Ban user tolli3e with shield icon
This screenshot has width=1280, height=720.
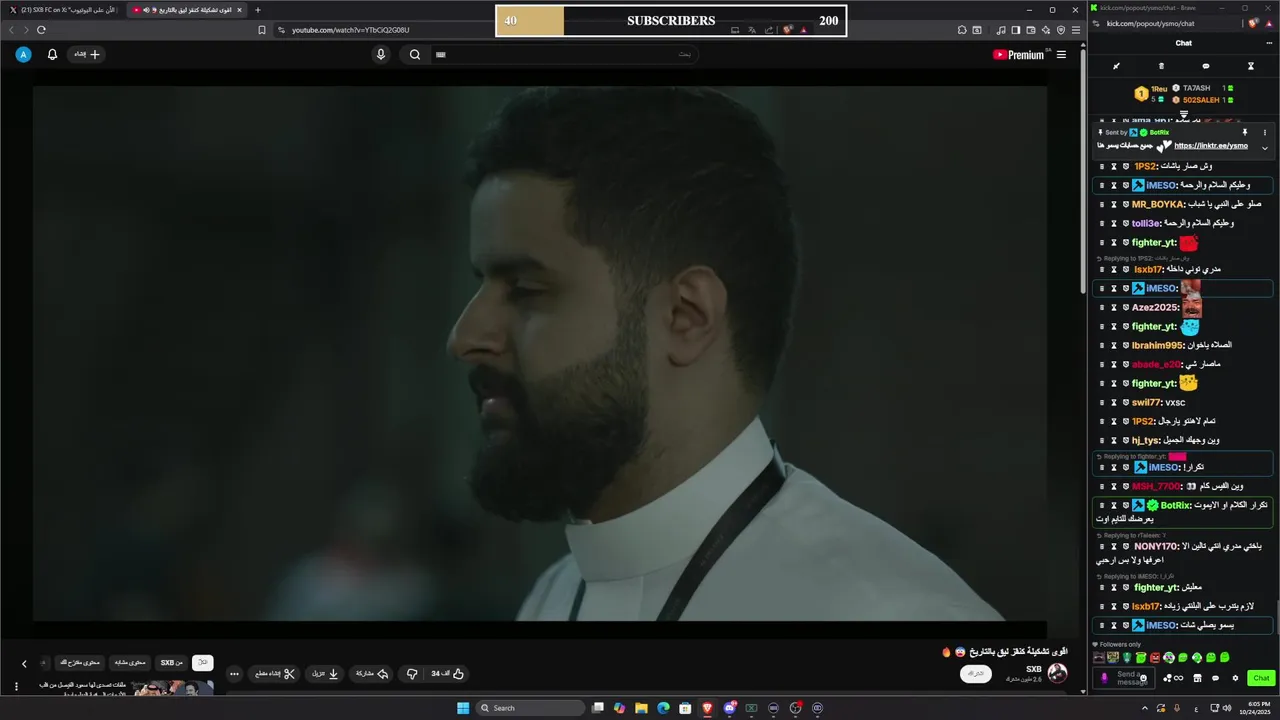tap(1125, 223)
